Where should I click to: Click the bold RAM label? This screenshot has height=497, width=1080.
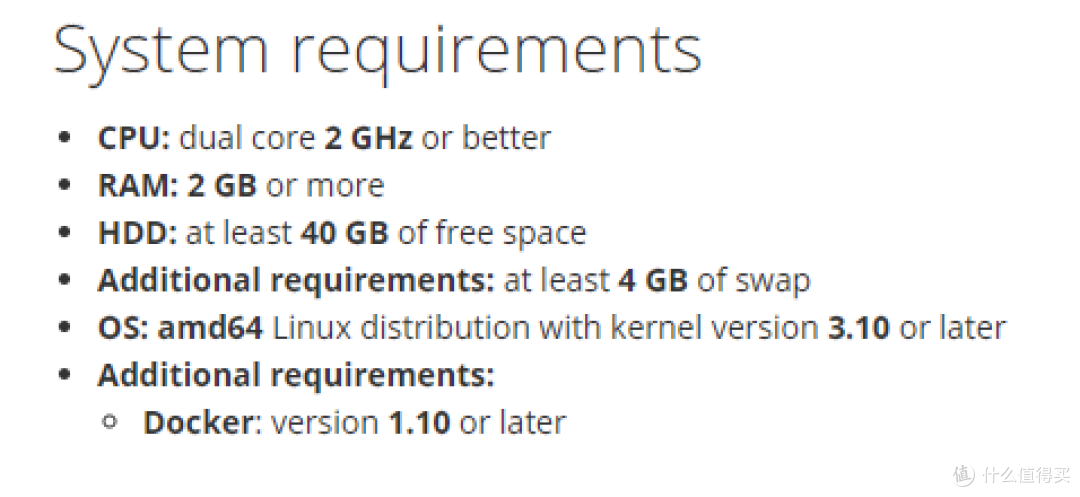(x=136, y=186)
